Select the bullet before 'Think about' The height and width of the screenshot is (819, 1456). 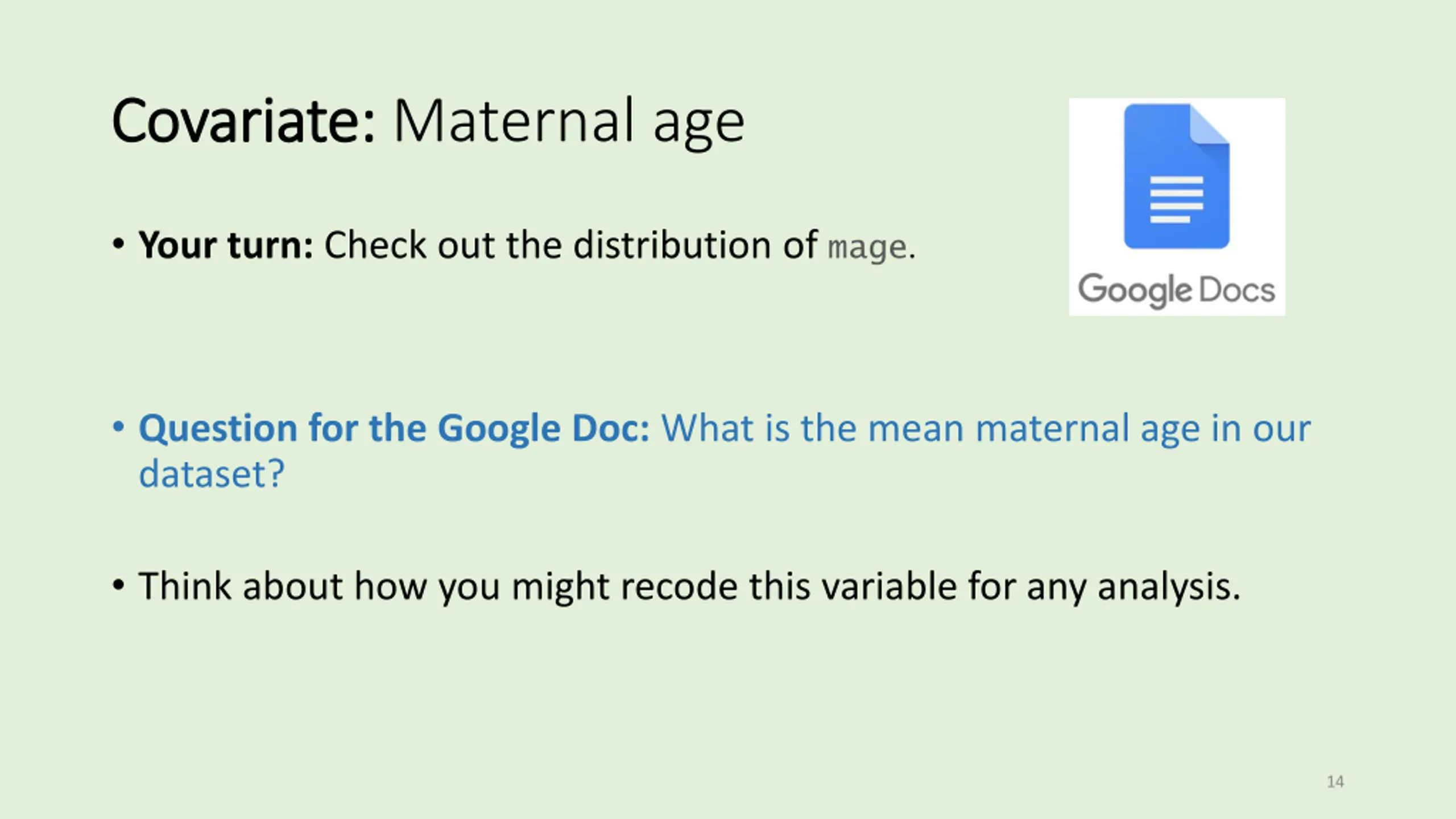coord(118,585)
